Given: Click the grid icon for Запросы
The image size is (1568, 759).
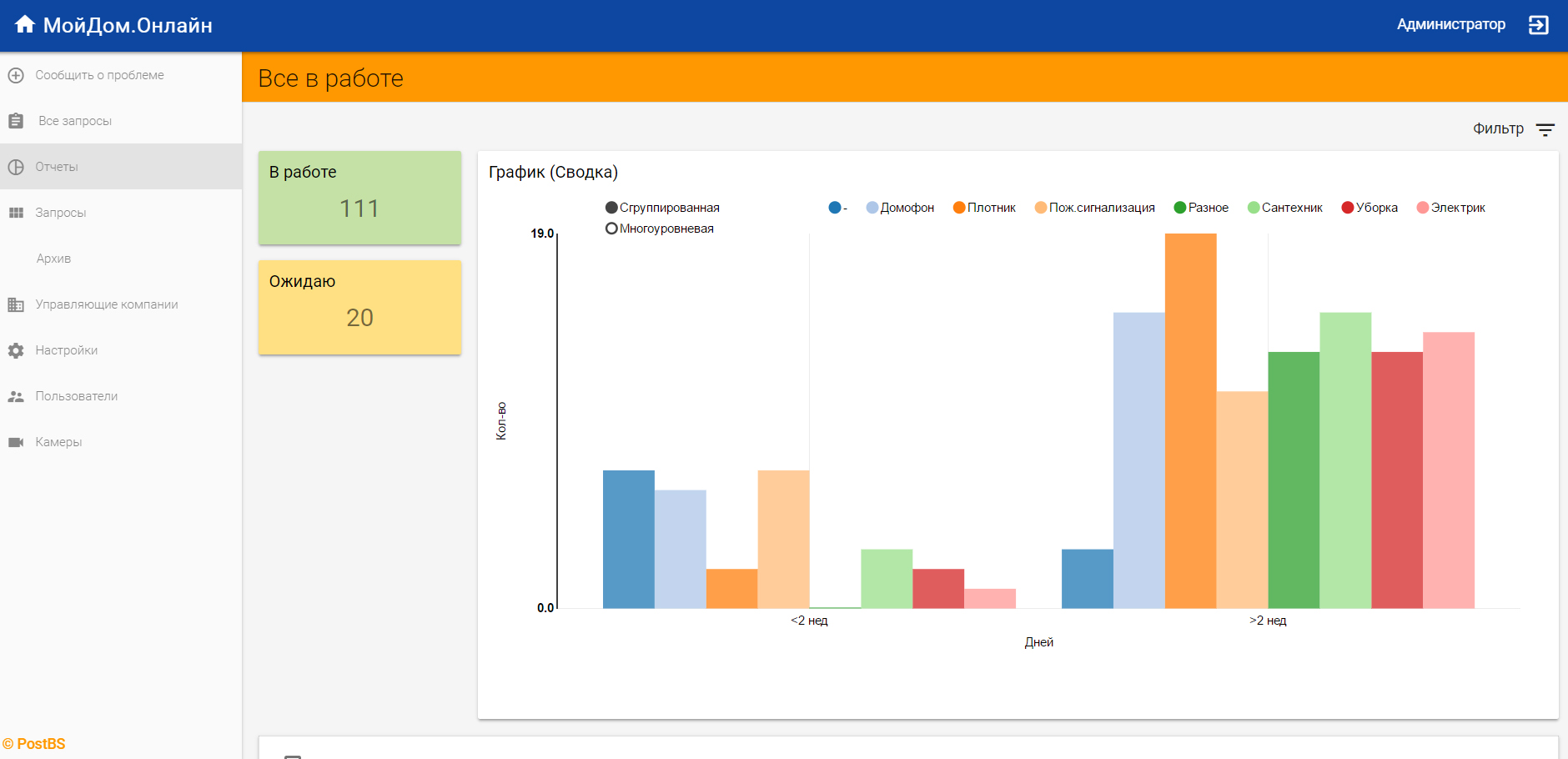Looking at the screenshot, I should coord(16,213).
